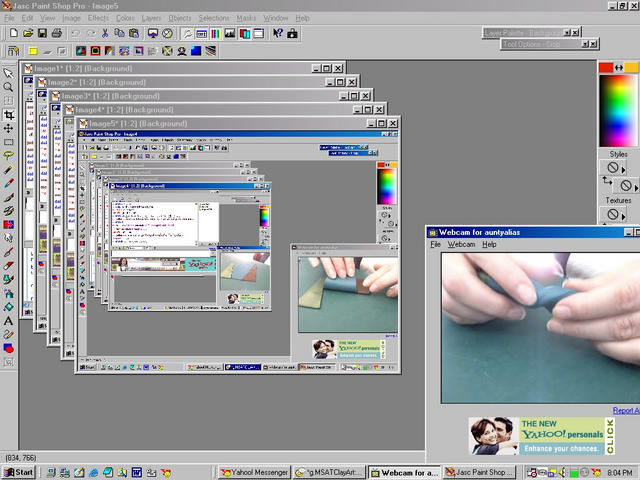Image resolution: width=640 pixels, height=480 pixels.
Task: Select the Airbrush spray can tool
Action: 8,293
